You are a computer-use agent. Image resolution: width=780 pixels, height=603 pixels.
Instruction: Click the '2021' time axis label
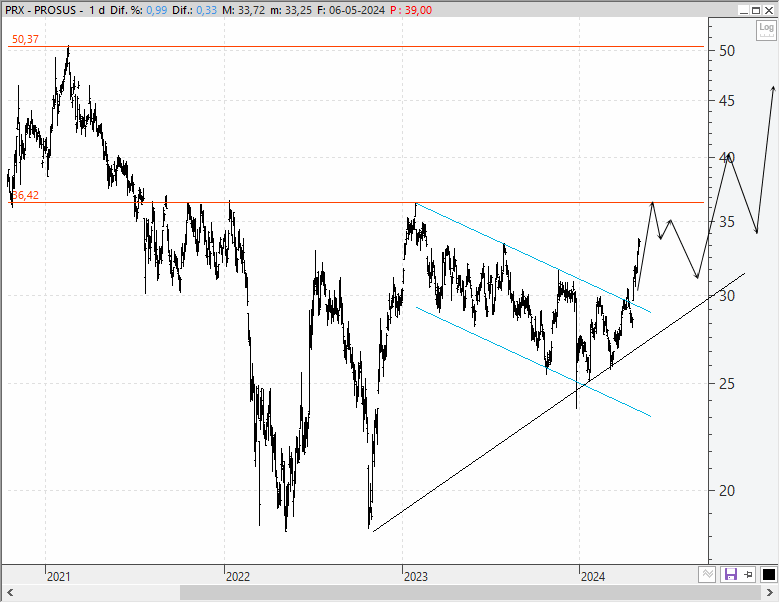(59, 577)
